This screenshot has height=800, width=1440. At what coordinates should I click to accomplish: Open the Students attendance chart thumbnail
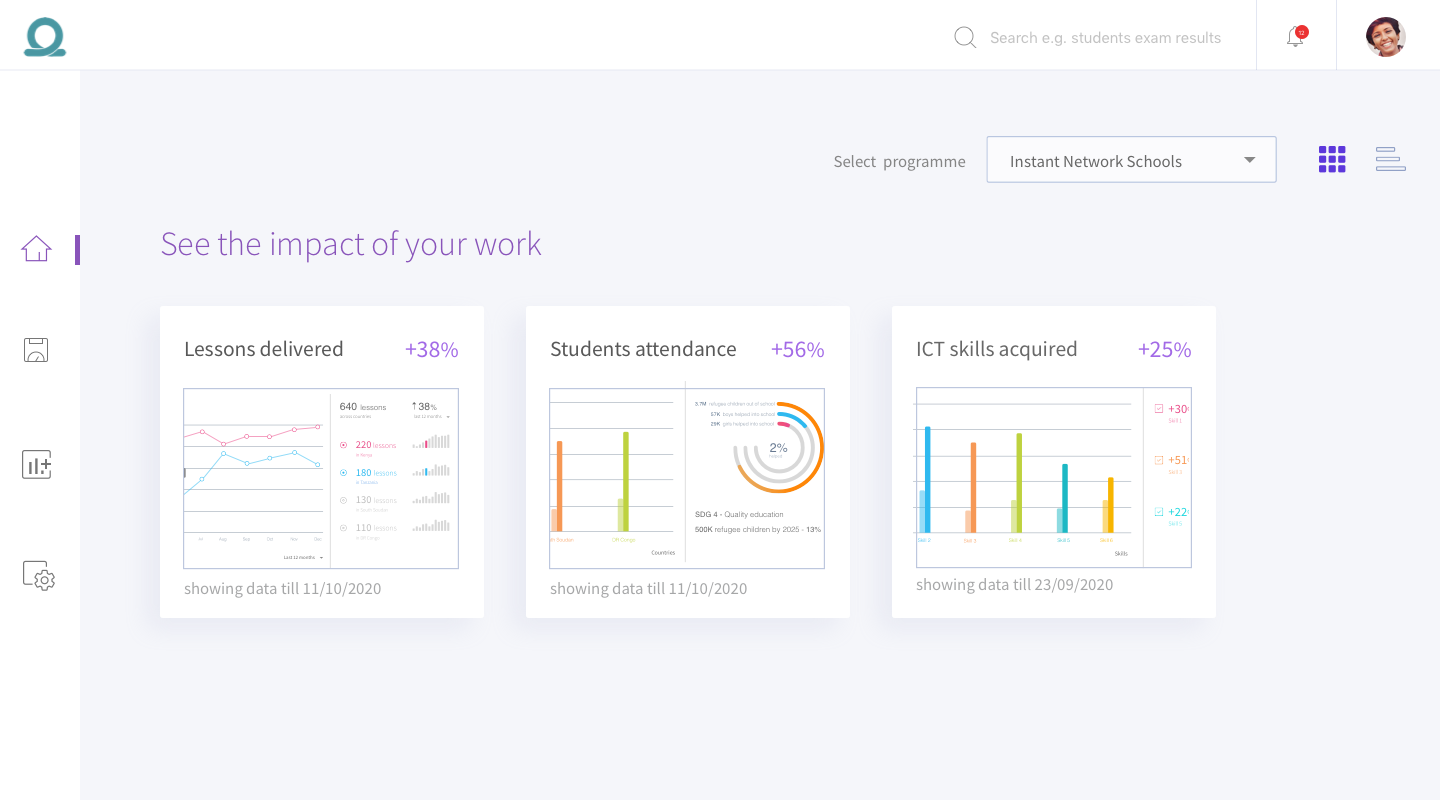687,478
